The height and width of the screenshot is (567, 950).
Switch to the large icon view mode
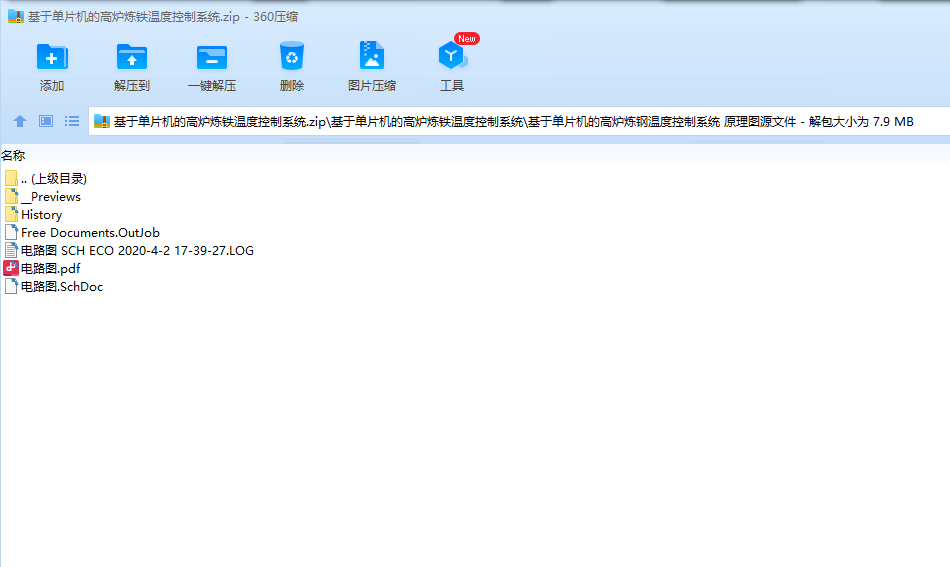46,121
